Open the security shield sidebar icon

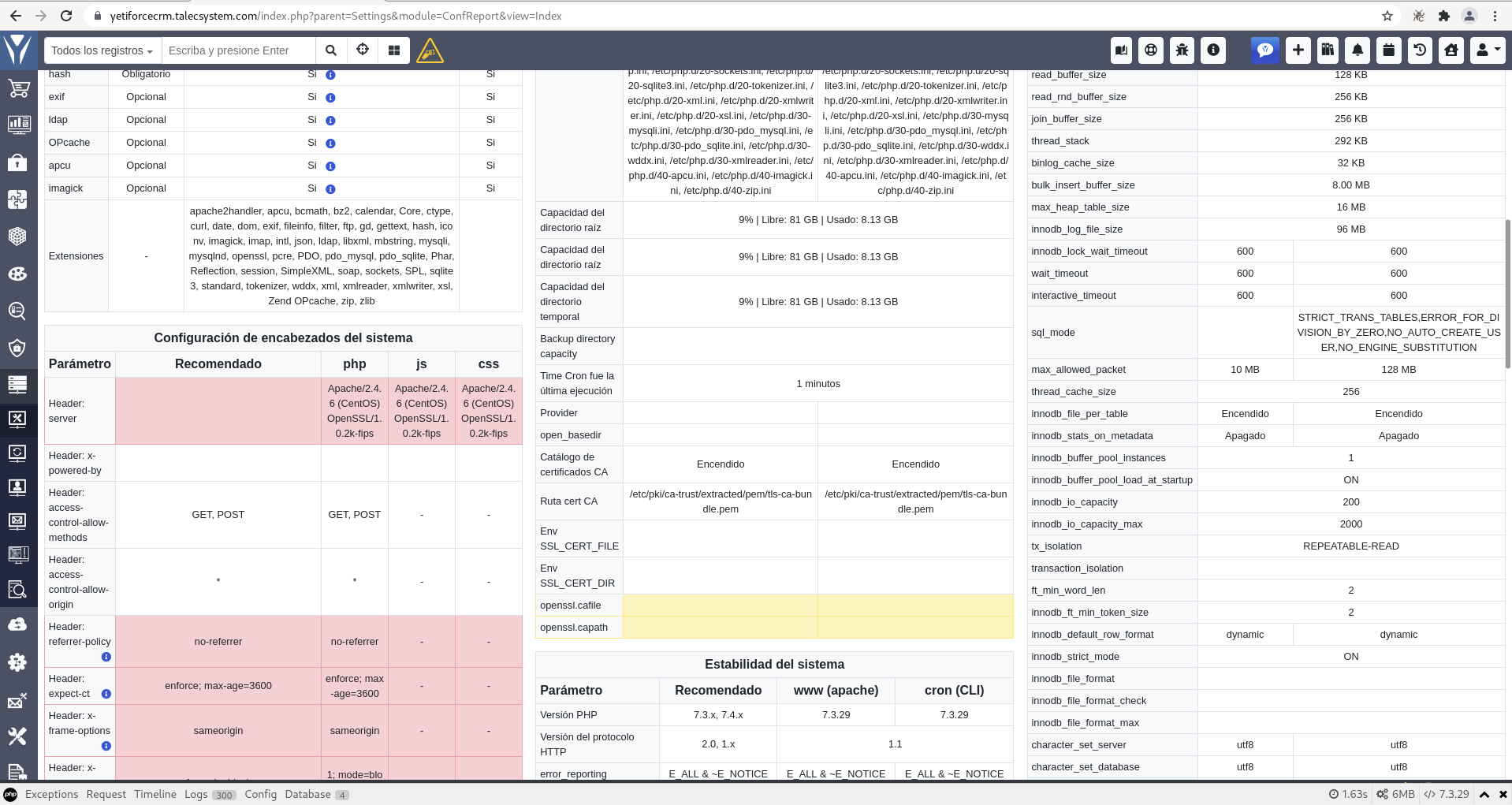click(18, 348)
